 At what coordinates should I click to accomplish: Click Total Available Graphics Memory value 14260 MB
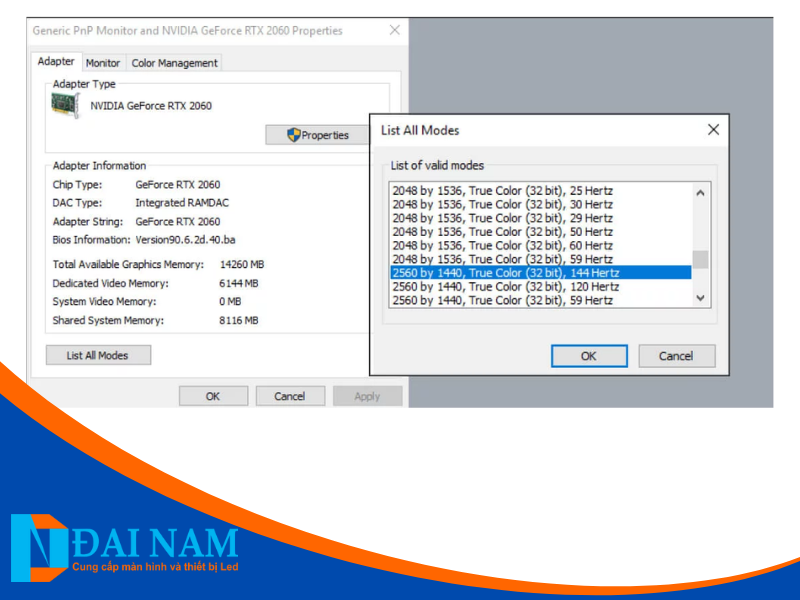pos(242,264)
